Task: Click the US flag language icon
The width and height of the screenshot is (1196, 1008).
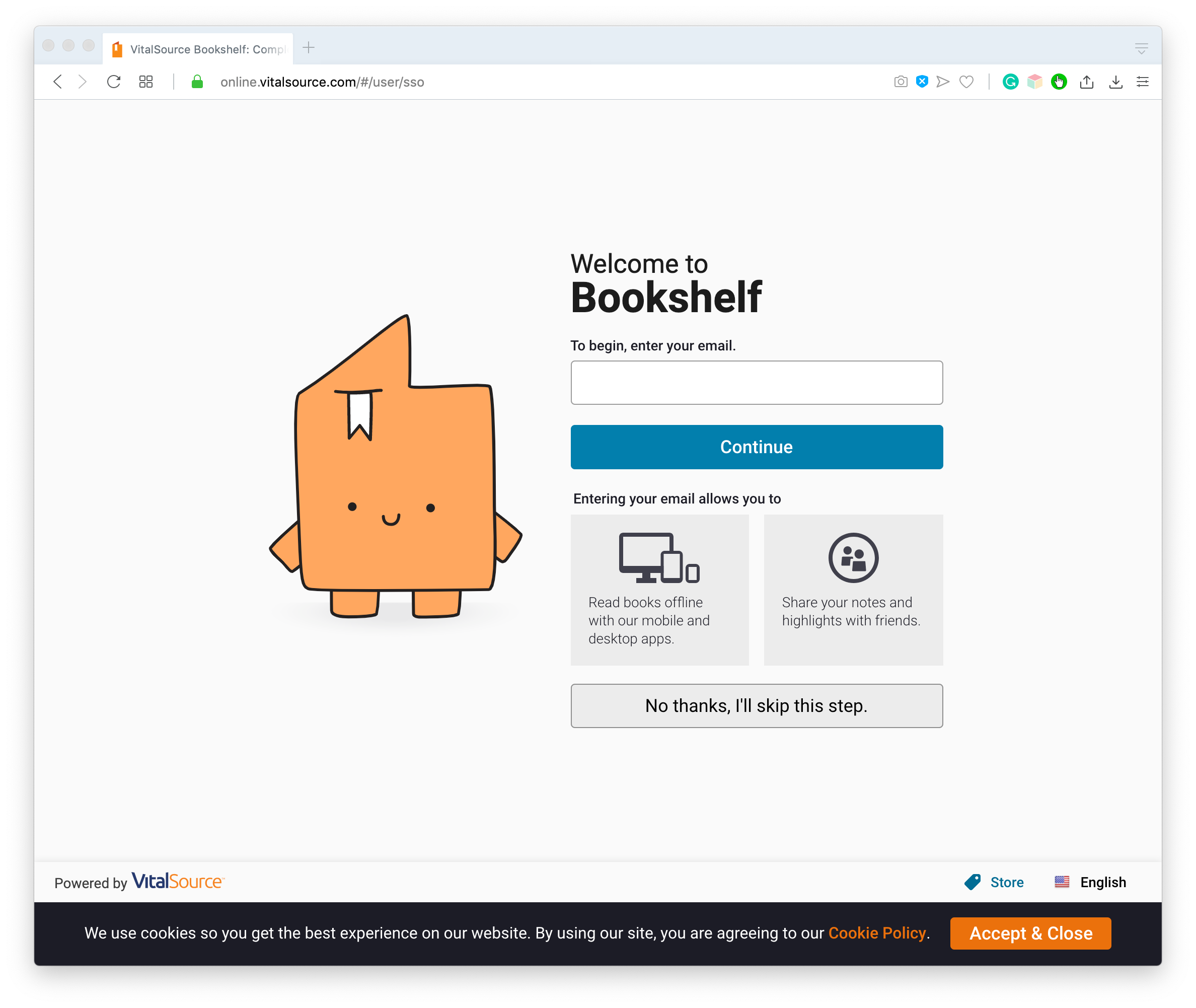Action: click(1062, 882)
